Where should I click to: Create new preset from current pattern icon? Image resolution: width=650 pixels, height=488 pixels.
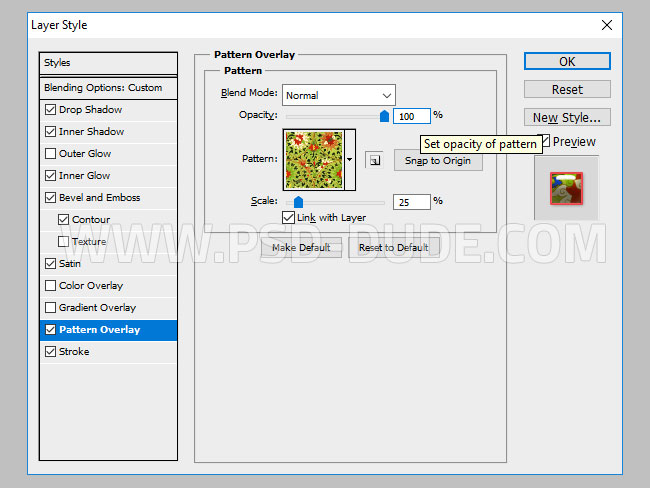[374, 160]
